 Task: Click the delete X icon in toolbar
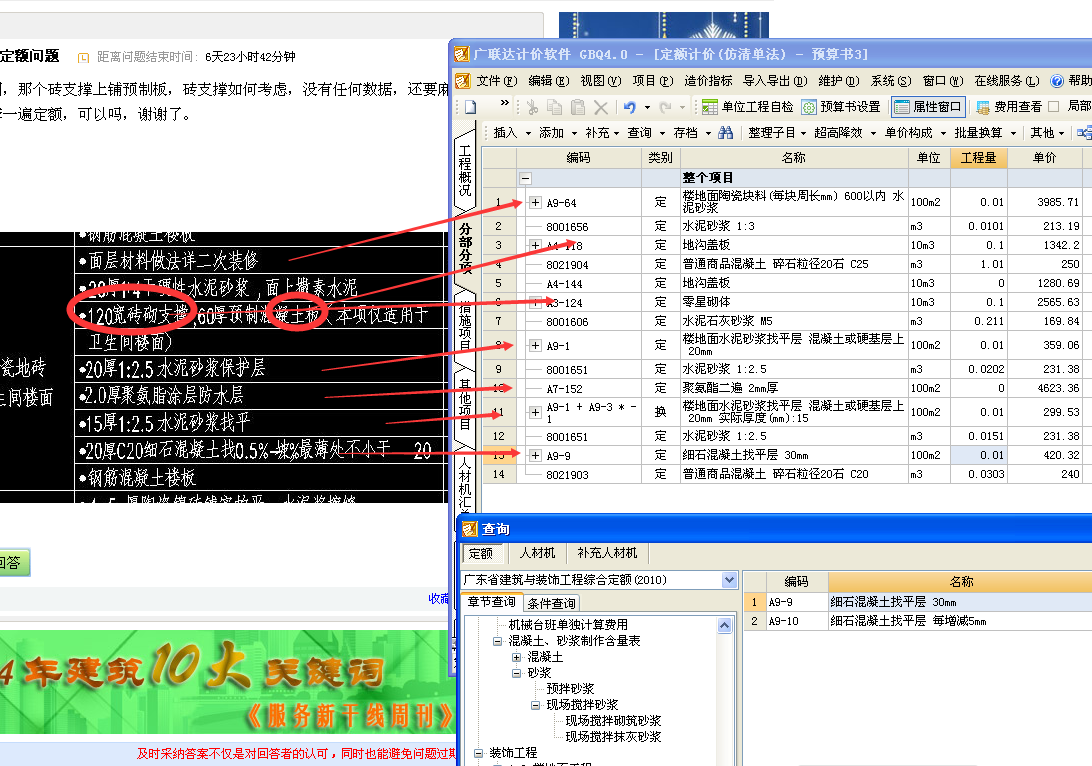coord(601,107)
